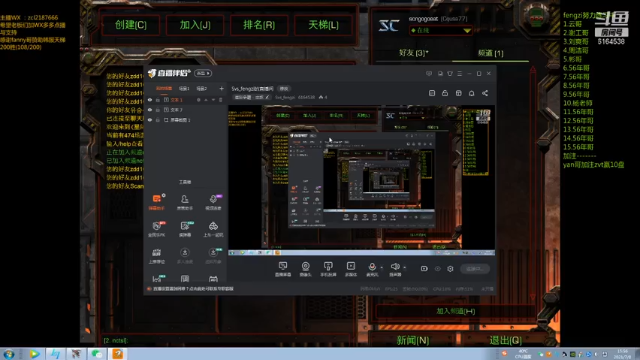Switch to the 频道 [1] channel tab
This screenshot has width=640, height=360.
(490, 53)
